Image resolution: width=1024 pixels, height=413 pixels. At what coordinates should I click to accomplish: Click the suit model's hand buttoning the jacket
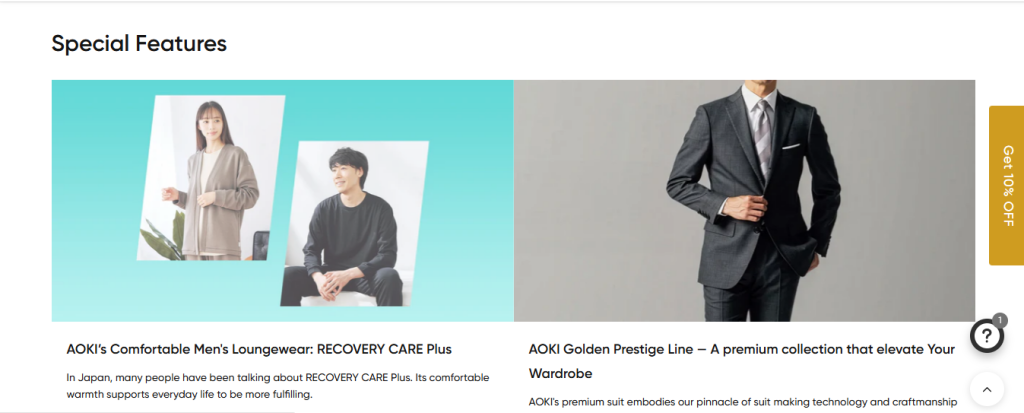click(744, 205)
